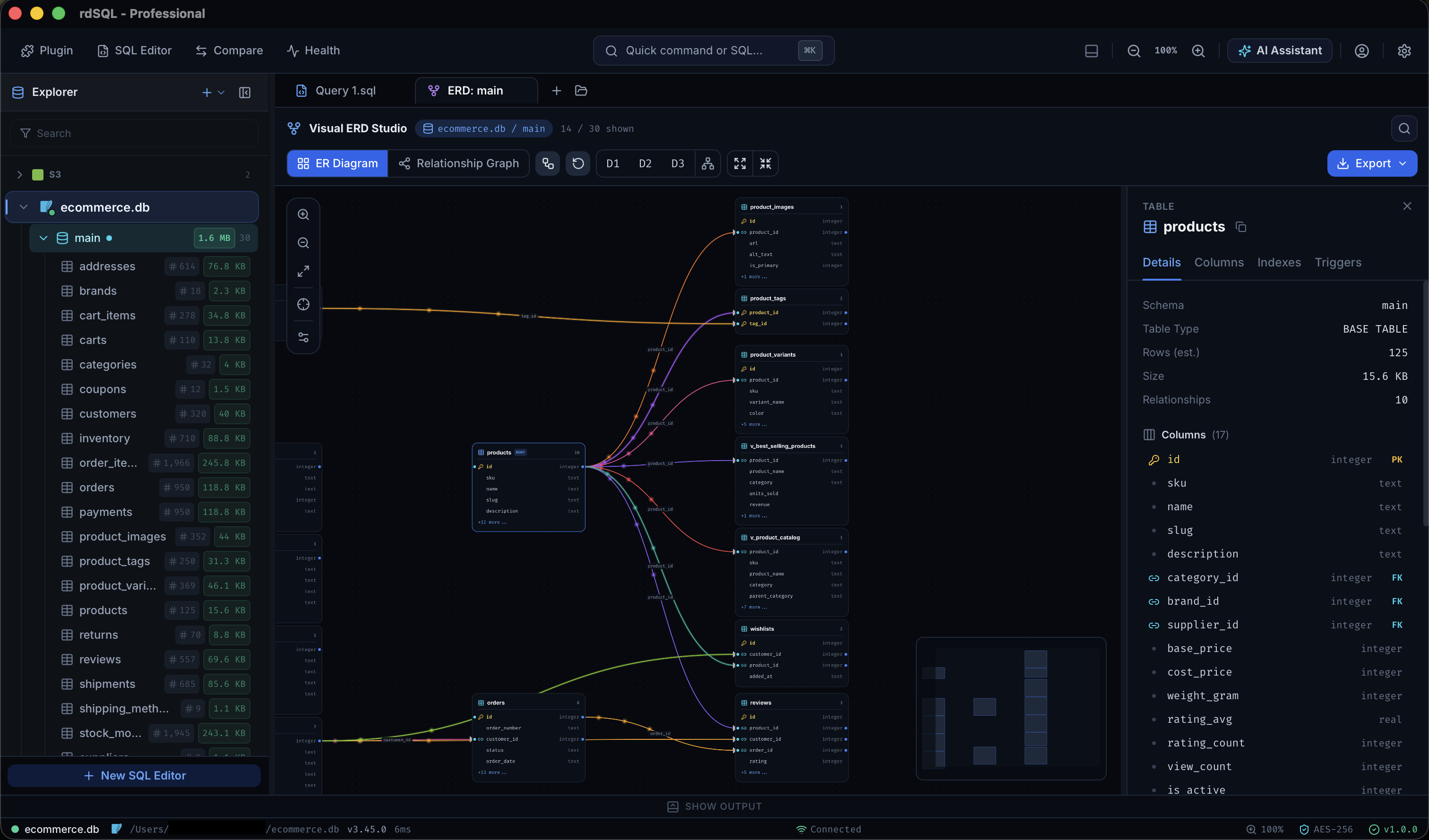Open the Plugin menu
This screenshot has height=840, width=1429.
(x=47, y=51)
